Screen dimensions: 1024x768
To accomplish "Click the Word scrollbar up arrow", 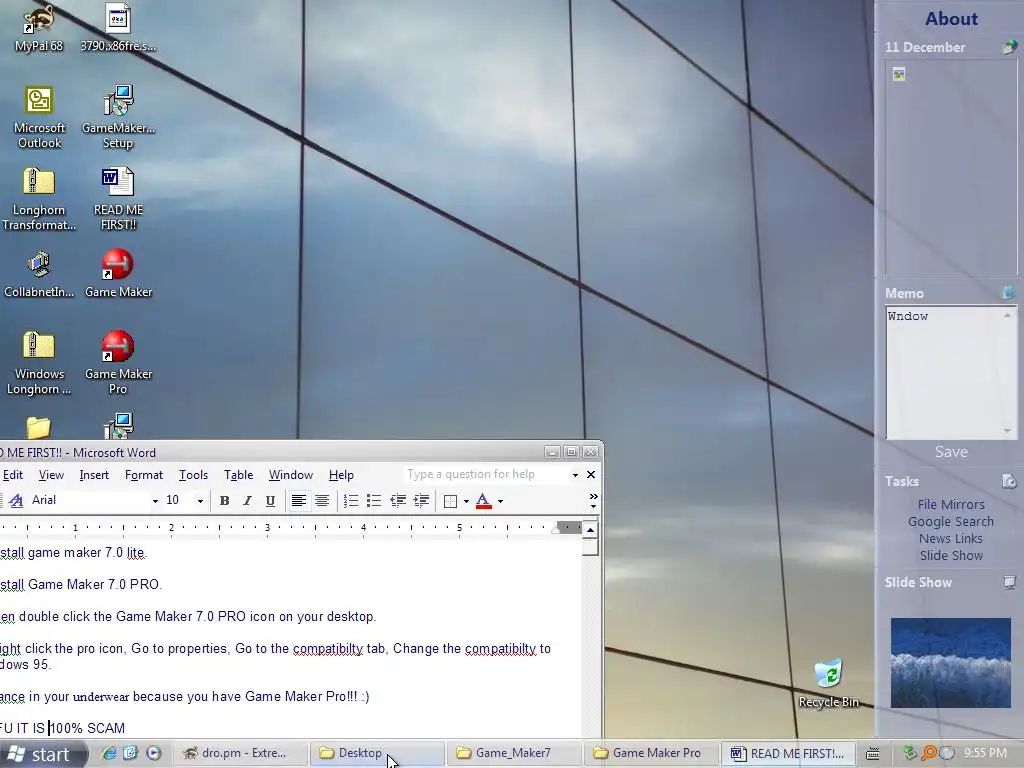I will point(590,530).
